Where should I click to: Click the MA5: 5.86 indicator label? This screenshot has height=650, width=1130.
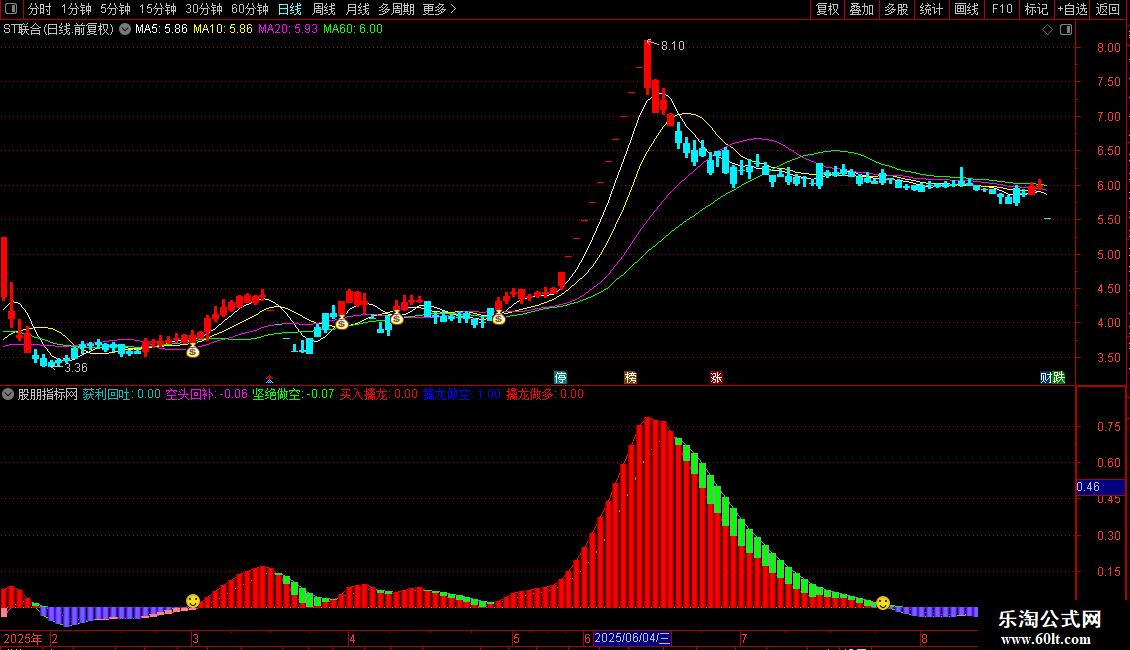pyautogui.click(x=161, y=30)
